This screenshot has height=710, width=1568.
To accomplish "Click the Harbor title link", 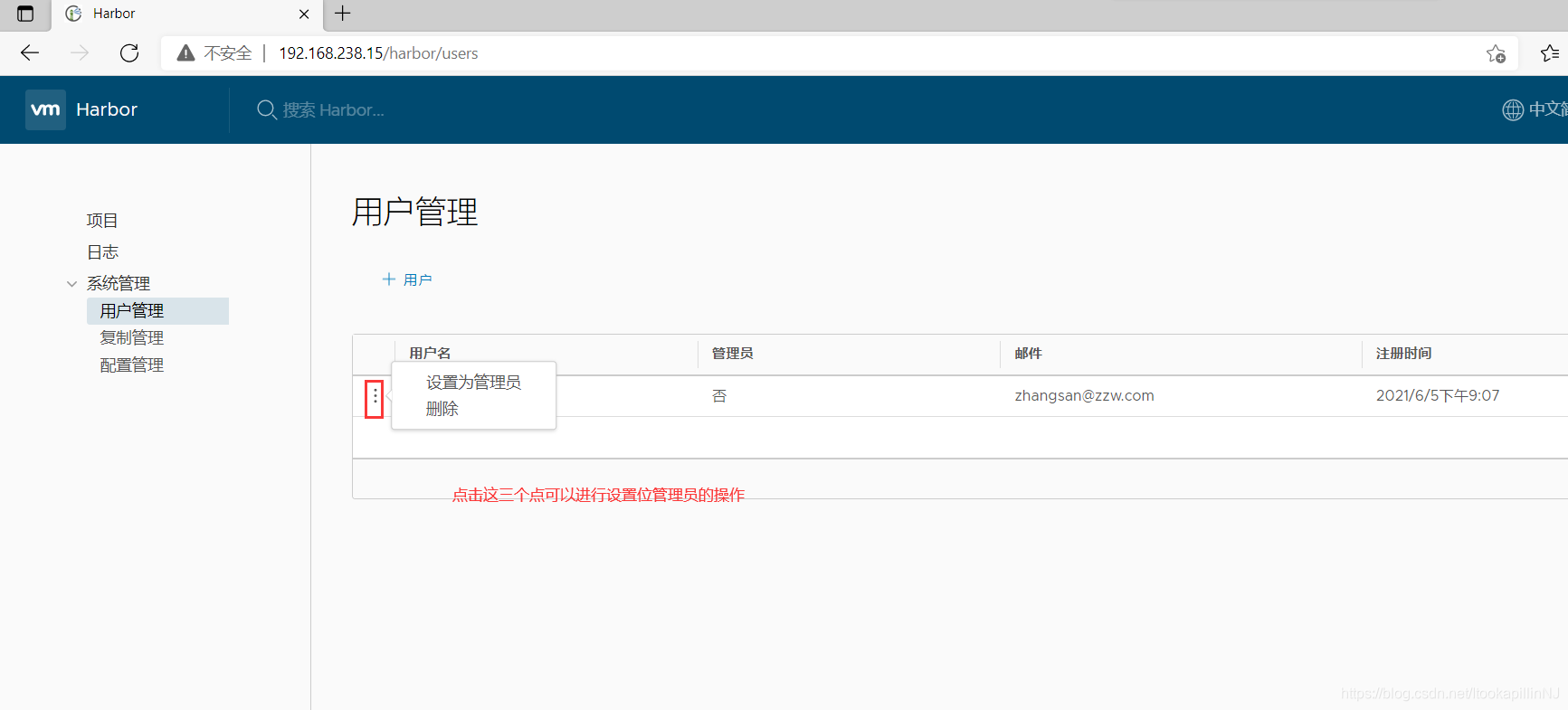I will pyautogui.click(x=107, y=109).
